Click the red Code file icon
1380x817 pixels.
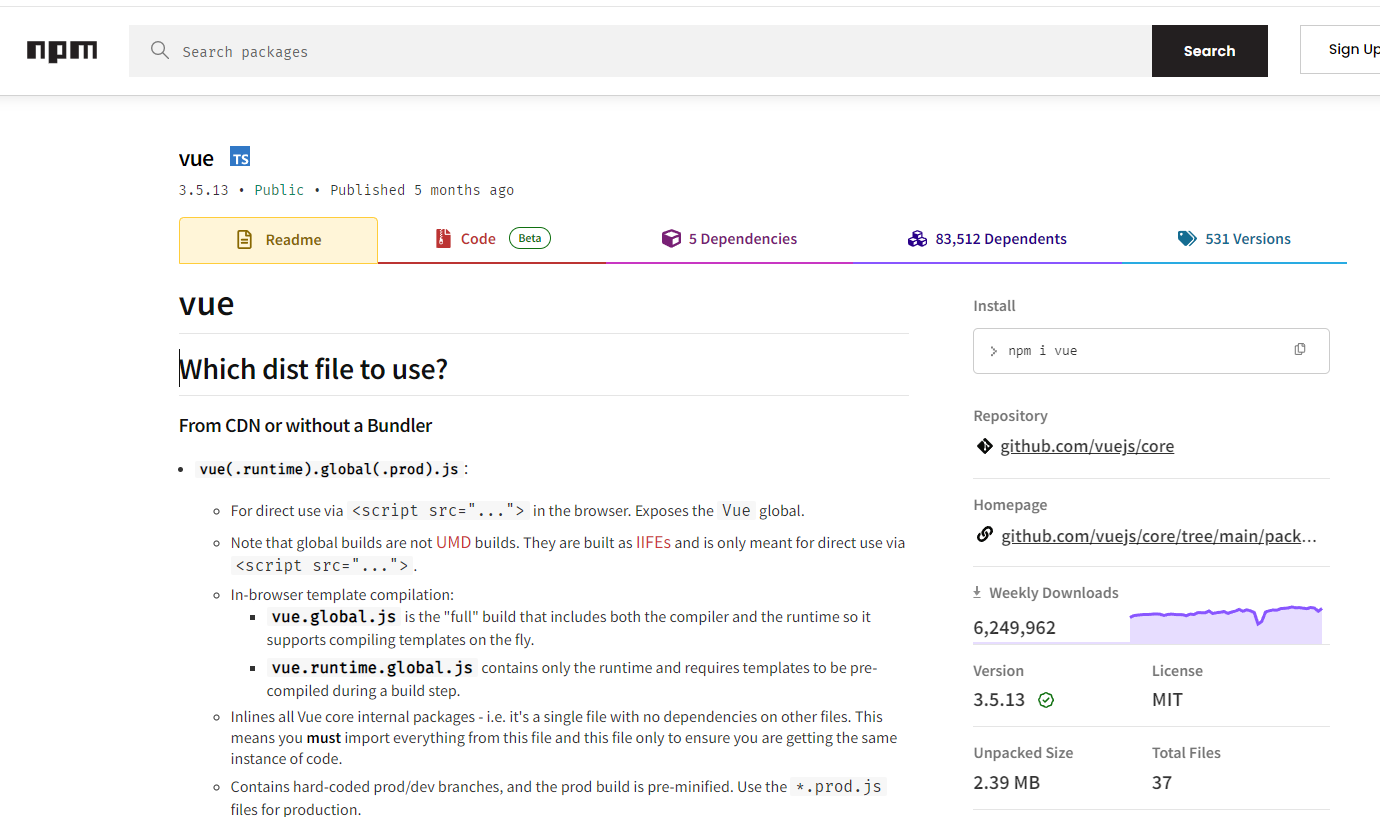(x=443, y=239)
